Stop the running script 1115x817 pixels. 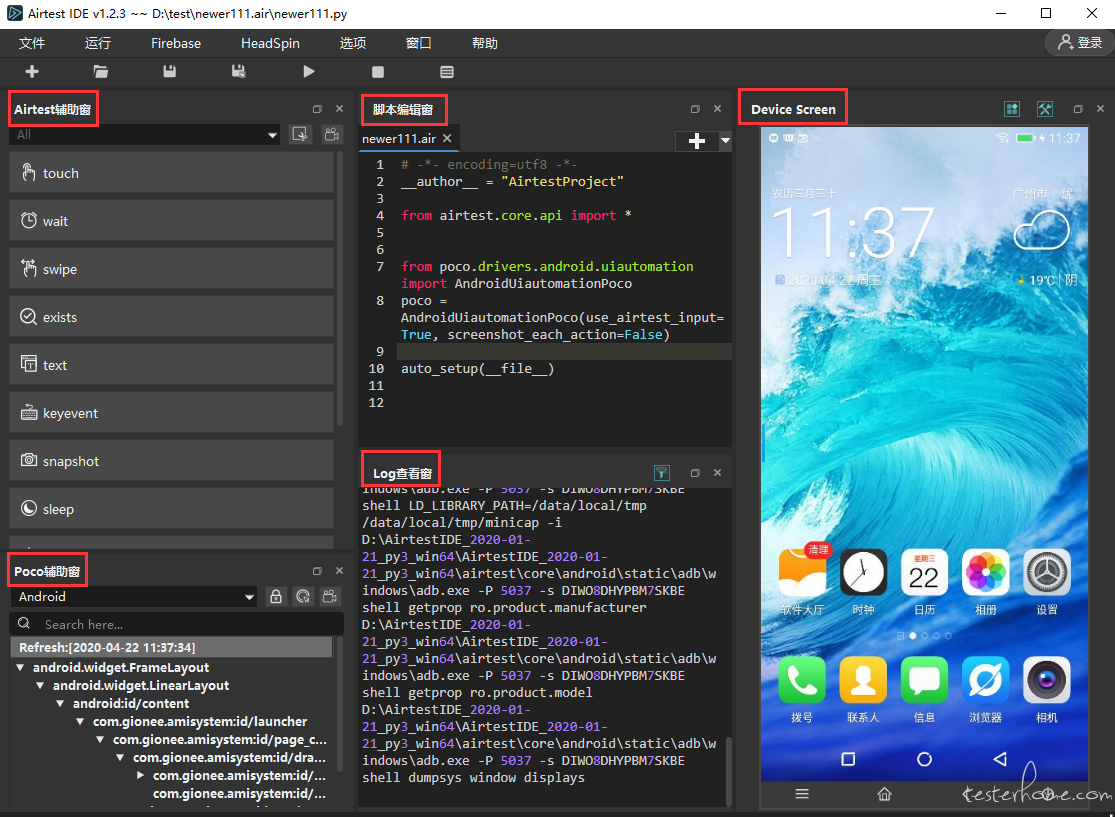pyautogui.click(x=378, y=72)
